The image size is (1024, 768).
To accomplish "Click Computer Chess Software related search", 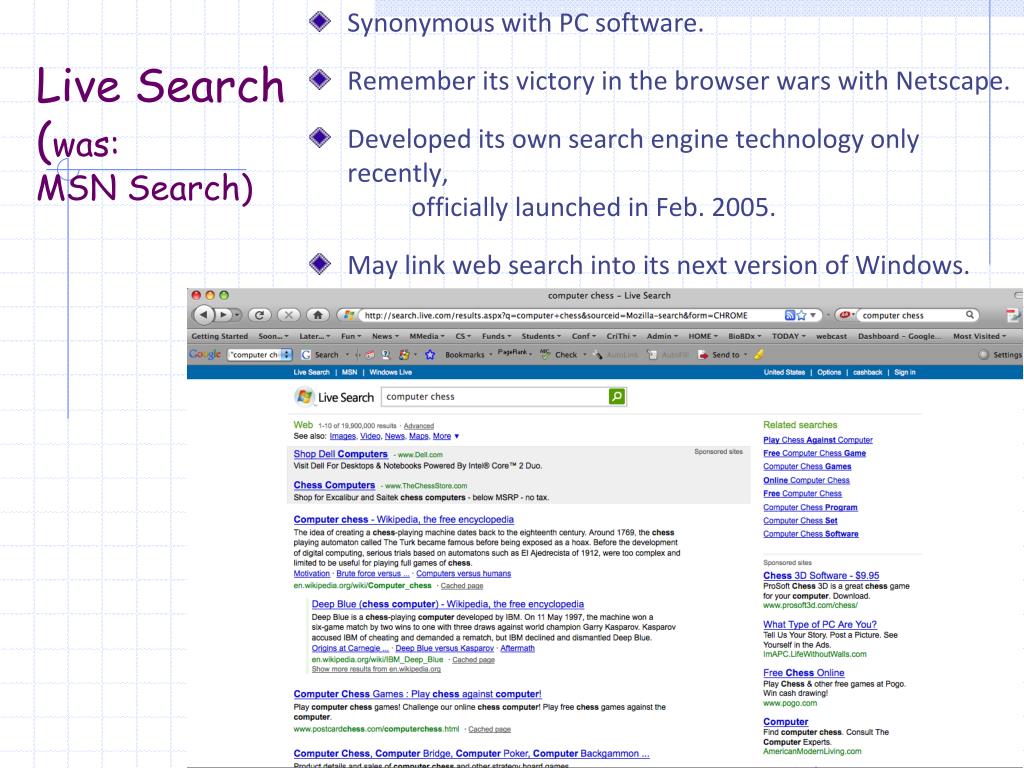I will click(x=810, y=534).
